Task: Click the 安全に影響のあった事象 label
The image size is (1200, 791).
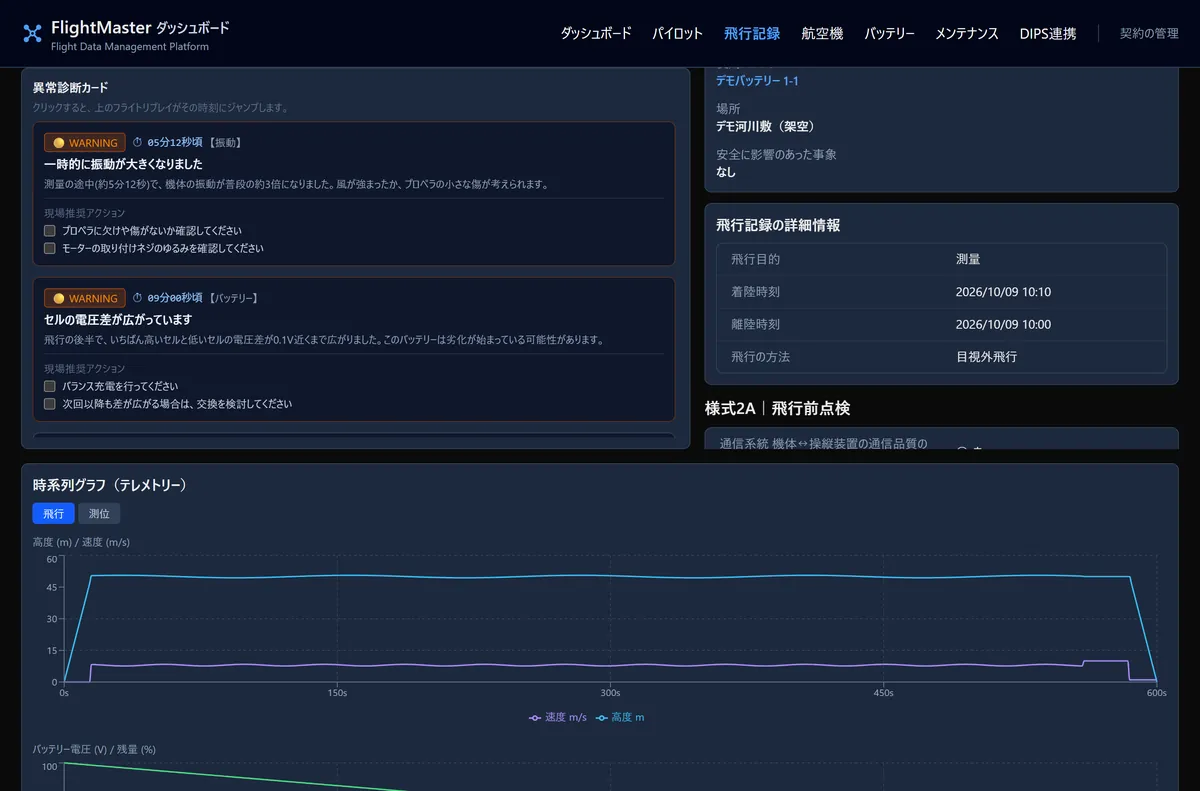Action: click(x=776, y=154)
